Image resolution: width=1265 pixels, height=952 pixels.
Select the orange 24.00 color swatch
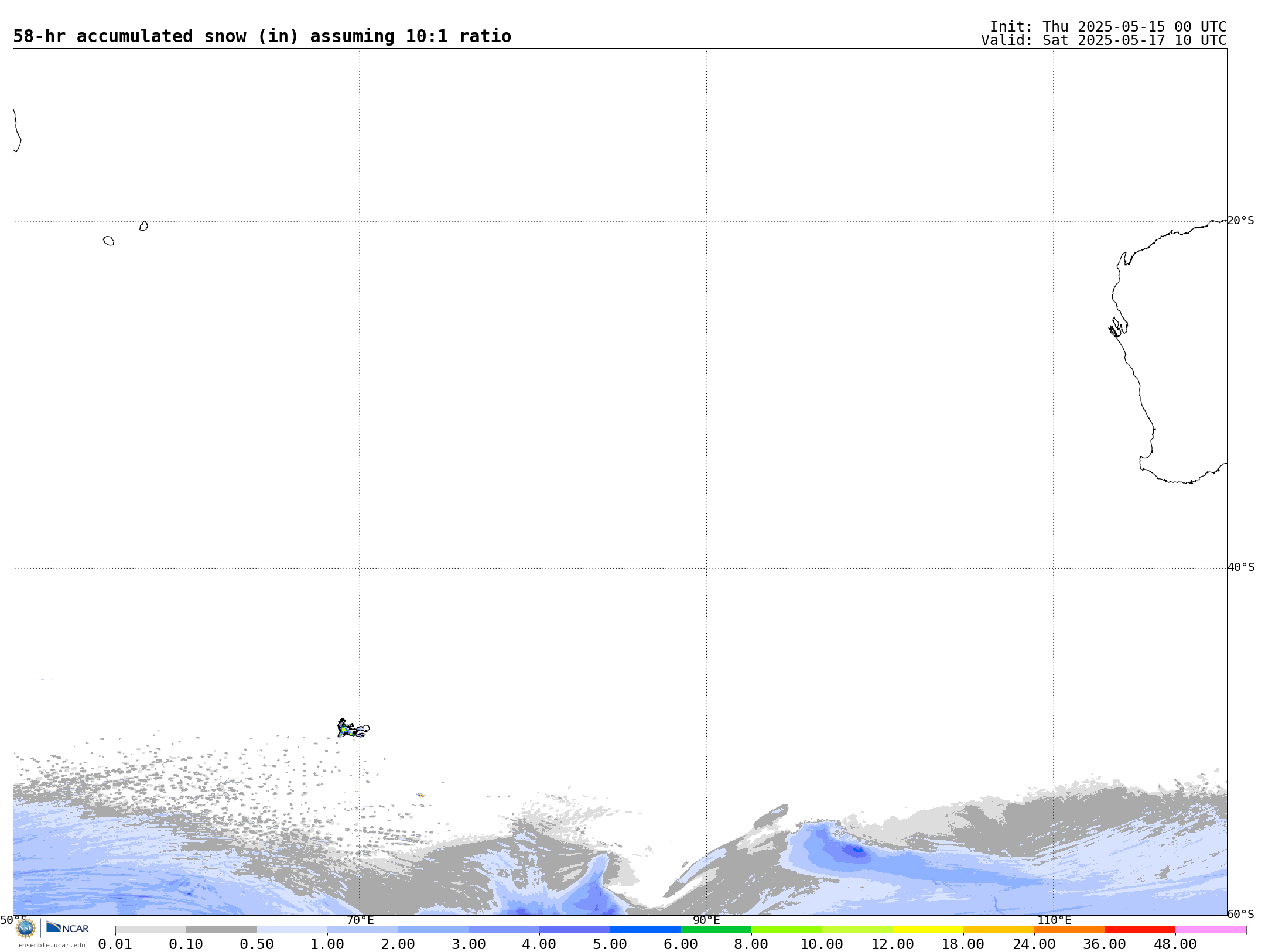(x=1069, y=930)
